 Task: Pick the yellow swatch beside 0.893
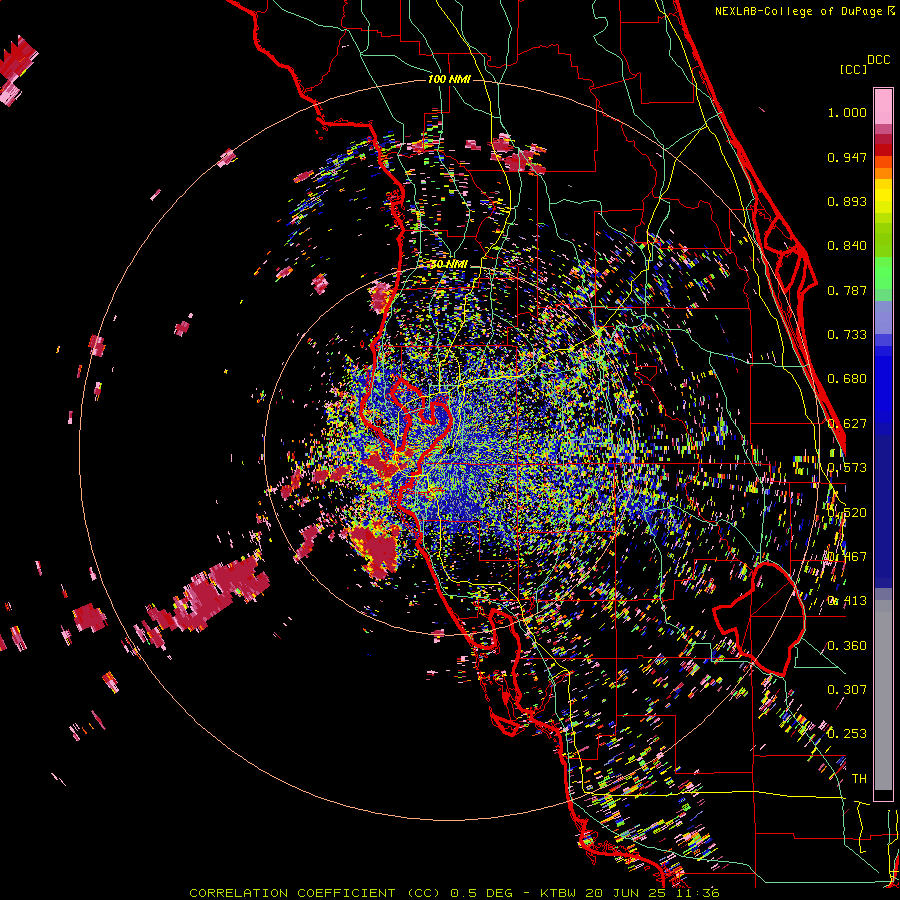(883, 197)
